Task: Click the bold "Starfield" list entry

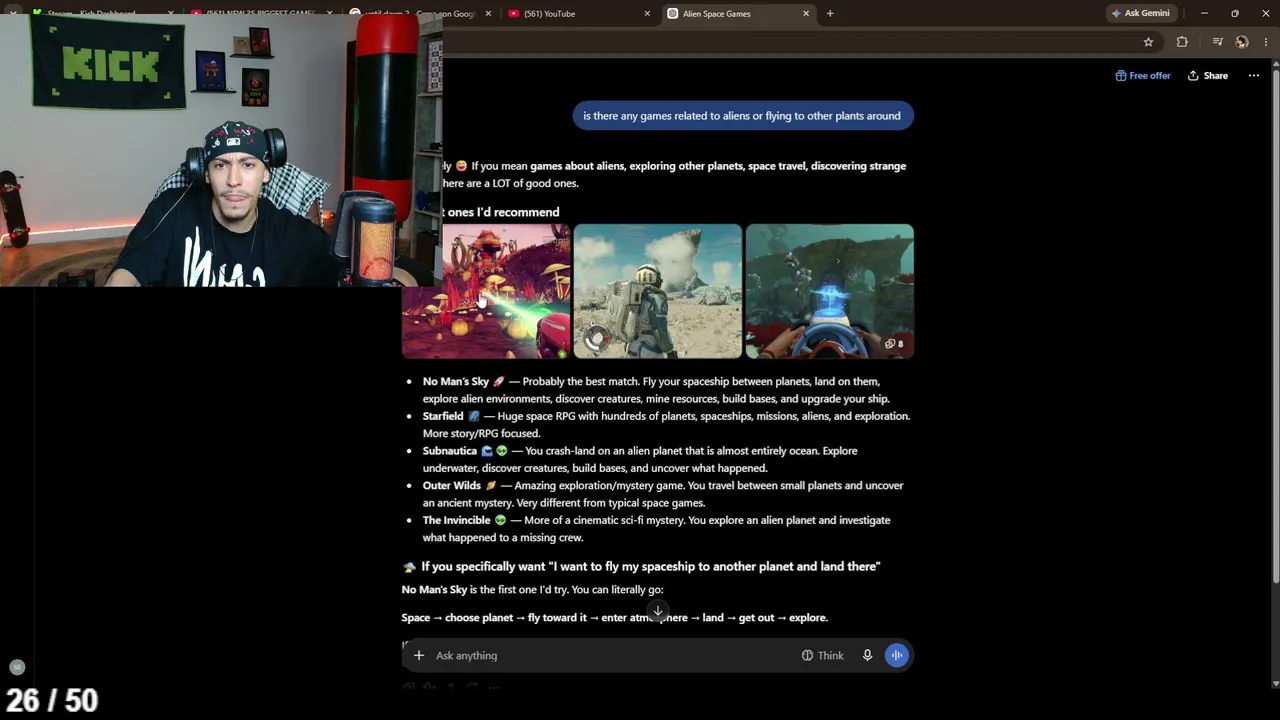Action: tap(443, 416)
